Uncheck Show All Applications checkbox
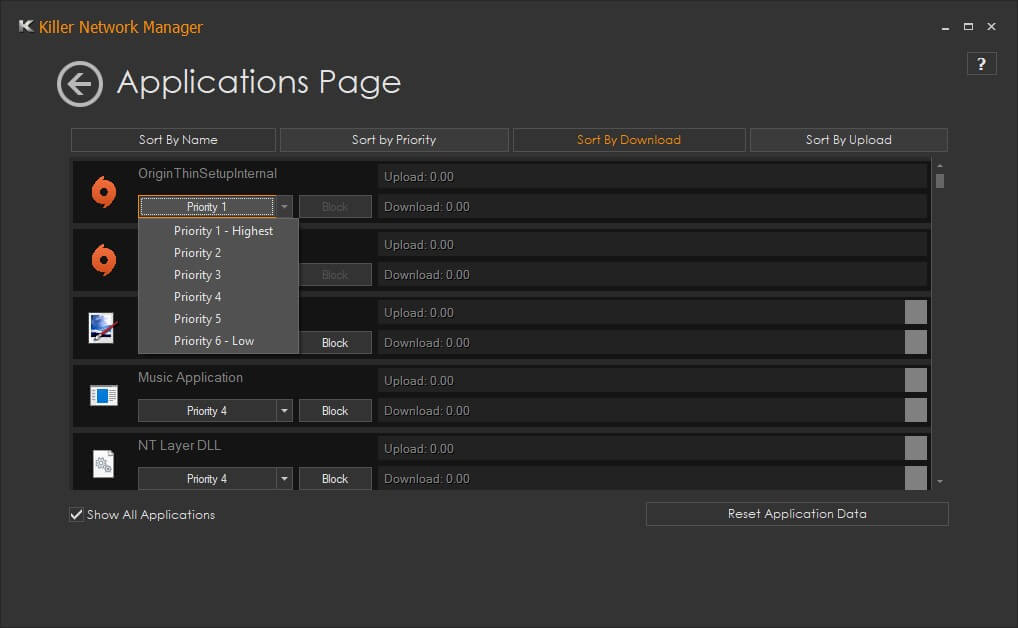This screenshot has height=628, width=1018. (76, 514)
